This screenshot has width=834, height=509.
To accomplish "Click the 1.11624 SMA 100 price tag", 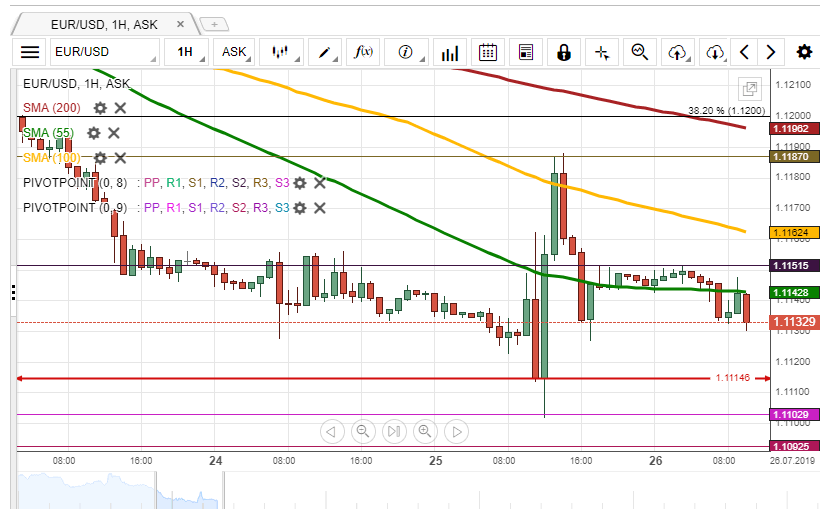I will [795, 232].
